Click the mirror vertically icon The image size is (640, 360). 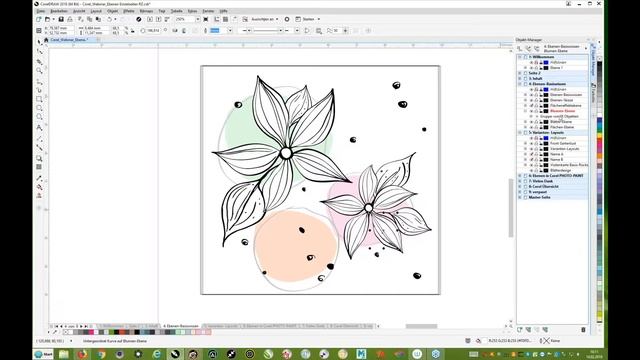click(184, 31)
